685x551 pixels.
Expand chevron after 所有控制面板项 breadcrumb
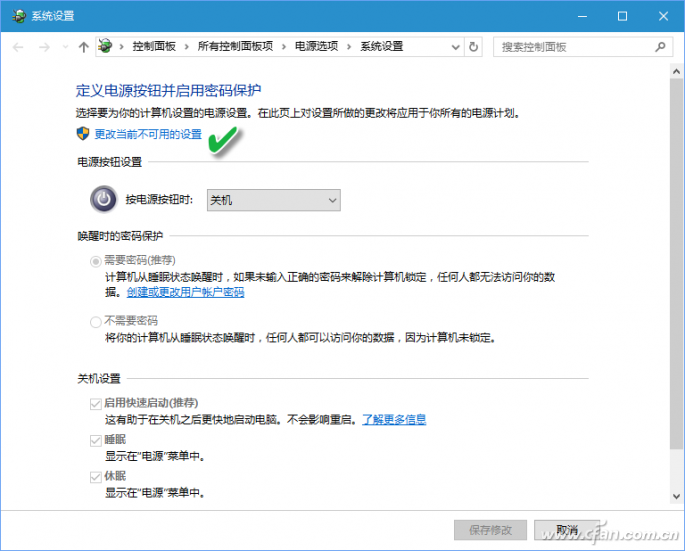coord(284,47)
